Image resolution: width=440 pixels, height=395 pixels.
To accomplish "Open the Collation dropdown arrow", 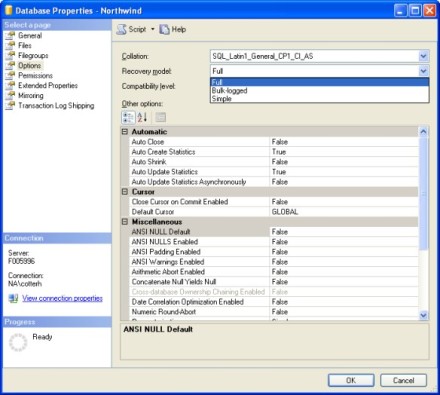I will [423, 56].
